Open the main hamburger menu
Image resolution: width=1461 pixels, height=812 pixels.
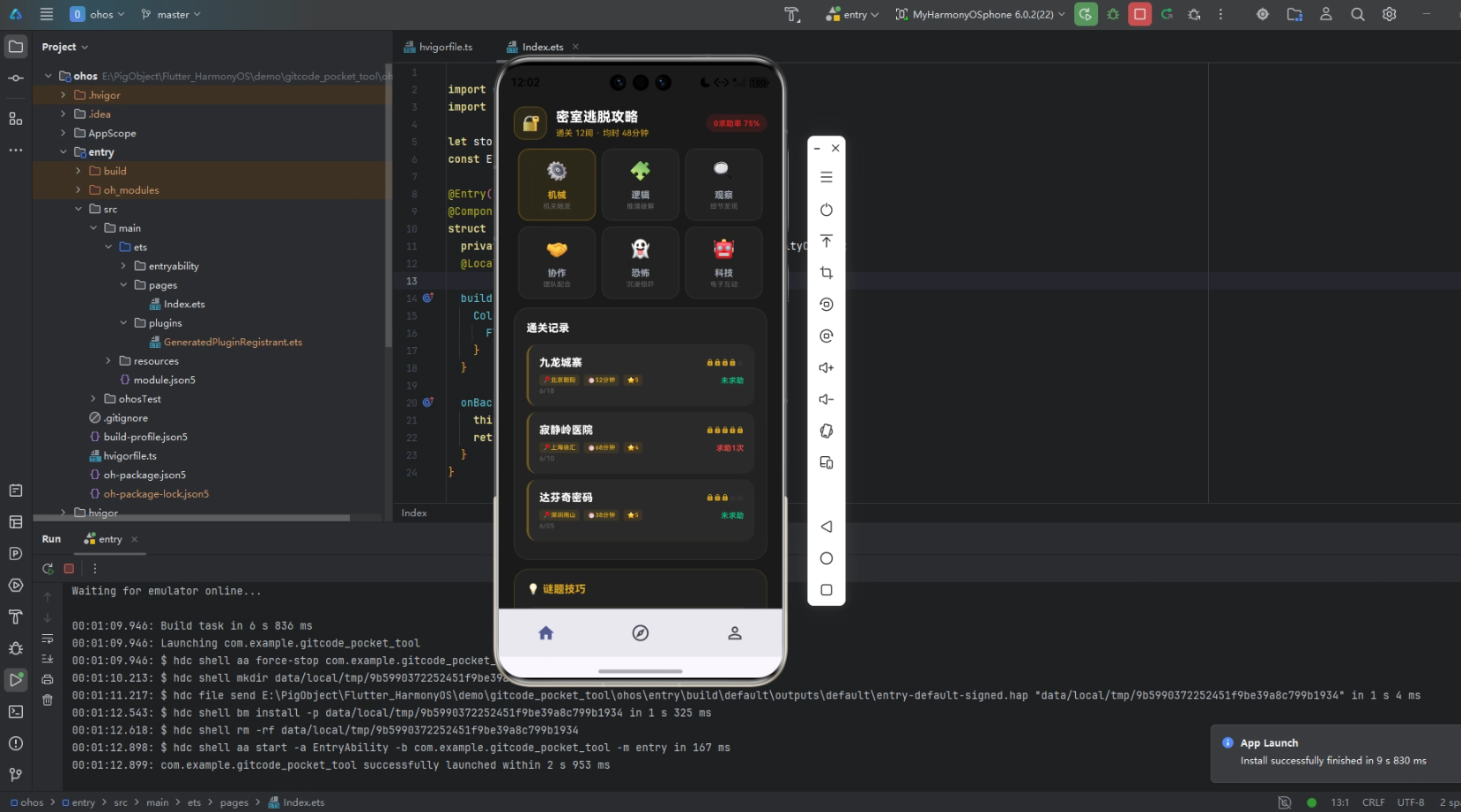(x=47, y=14)
